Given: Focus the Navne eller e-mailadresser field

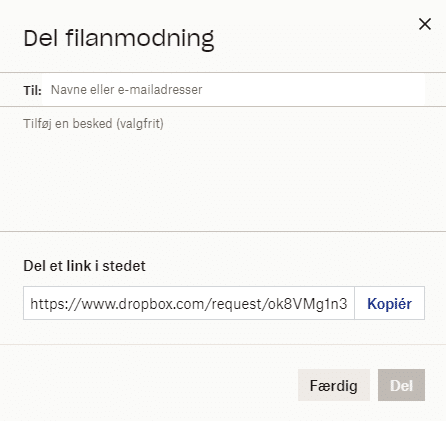Looking at the screenshot, I should 233,90.
